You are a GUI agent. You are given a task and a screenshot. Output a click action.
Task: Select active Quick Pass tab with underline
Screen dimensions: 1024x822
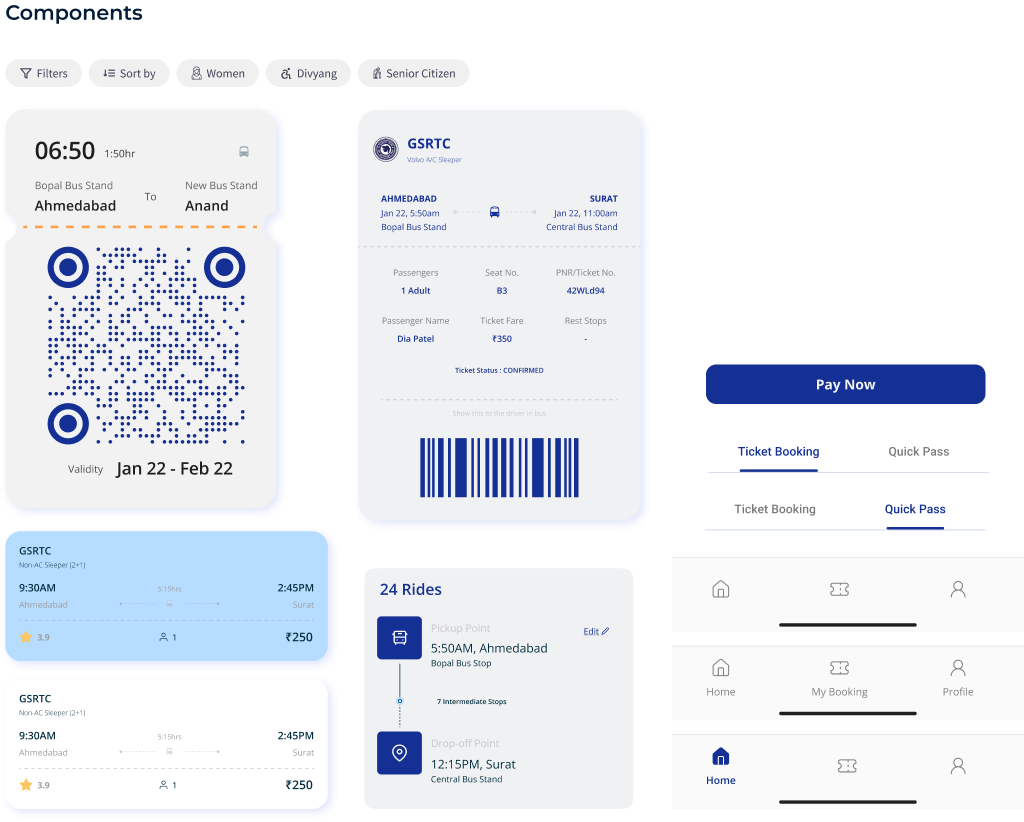915,510
